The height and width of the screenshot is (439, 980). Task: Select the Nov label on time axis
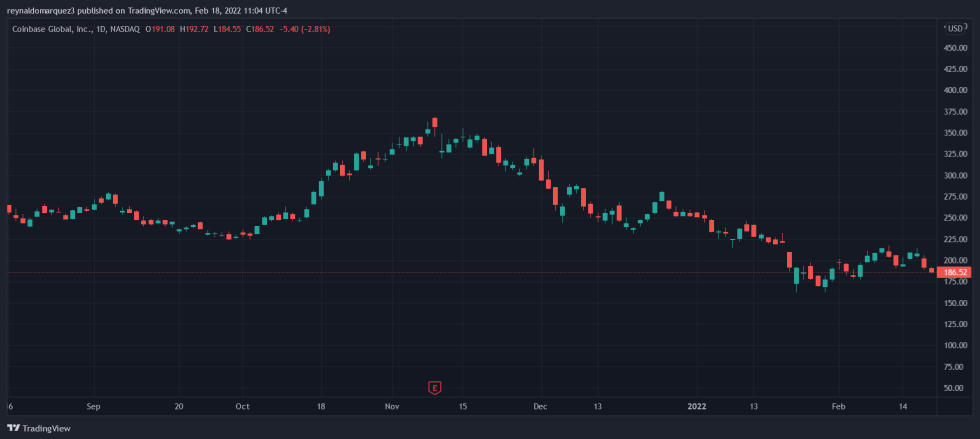[392, 407]
